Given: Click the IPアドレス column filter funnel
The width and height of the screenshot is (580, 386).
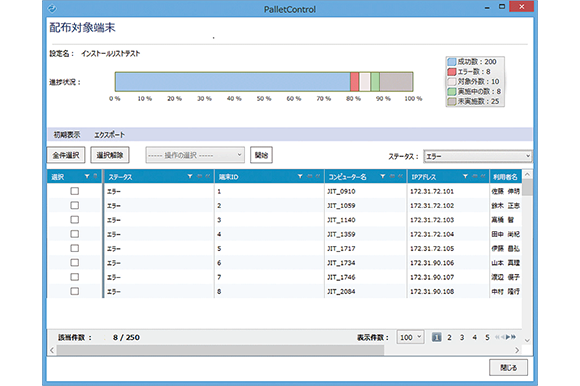Looking at the screenshot, I should [x=465, y=176].
